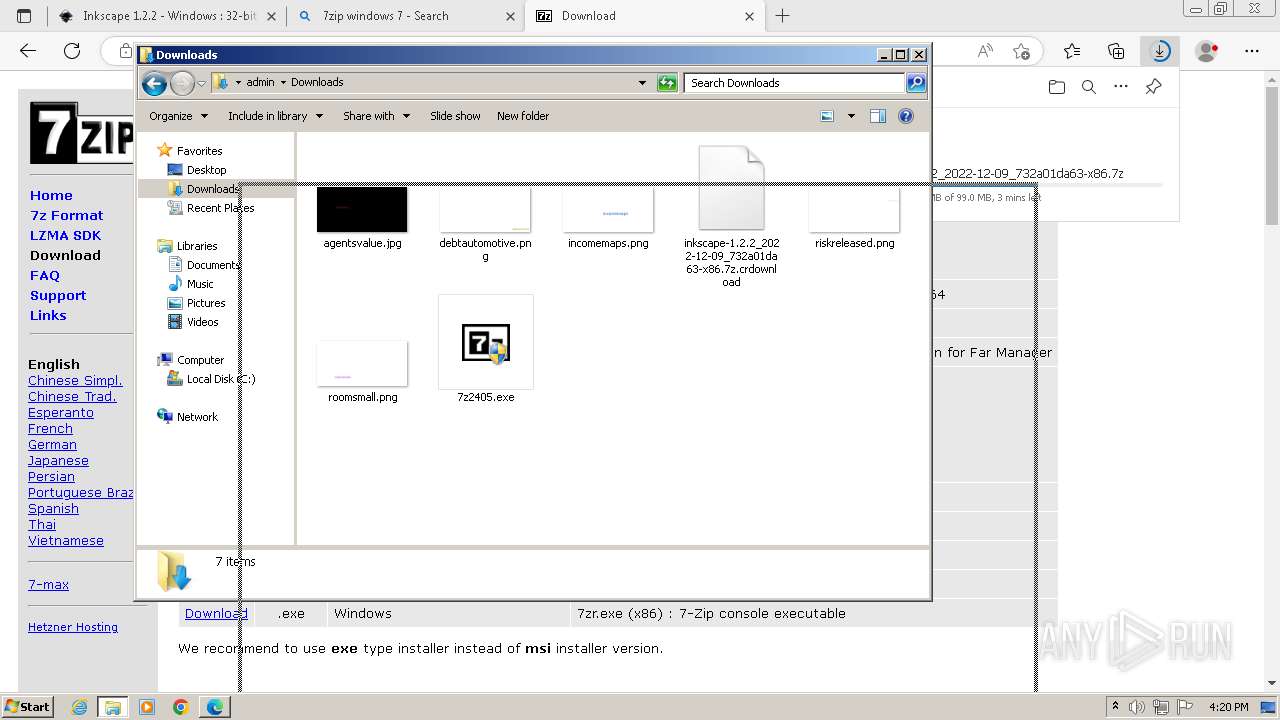Expand the address bar history dropdown
1280x720 pixels.
pyautogui.click(x=642, y=83)
